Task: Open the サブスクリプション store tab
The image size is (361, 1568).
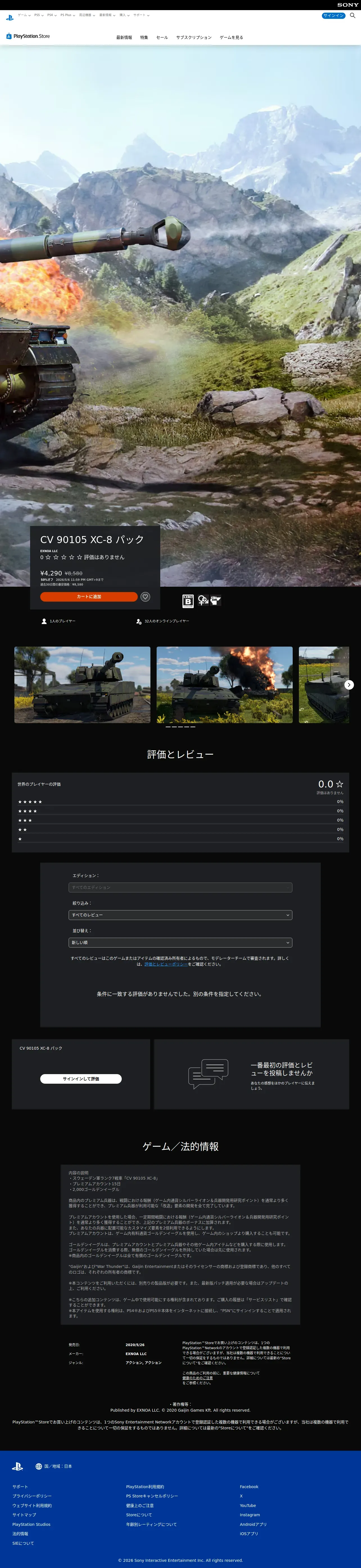Action: point(194,38)
